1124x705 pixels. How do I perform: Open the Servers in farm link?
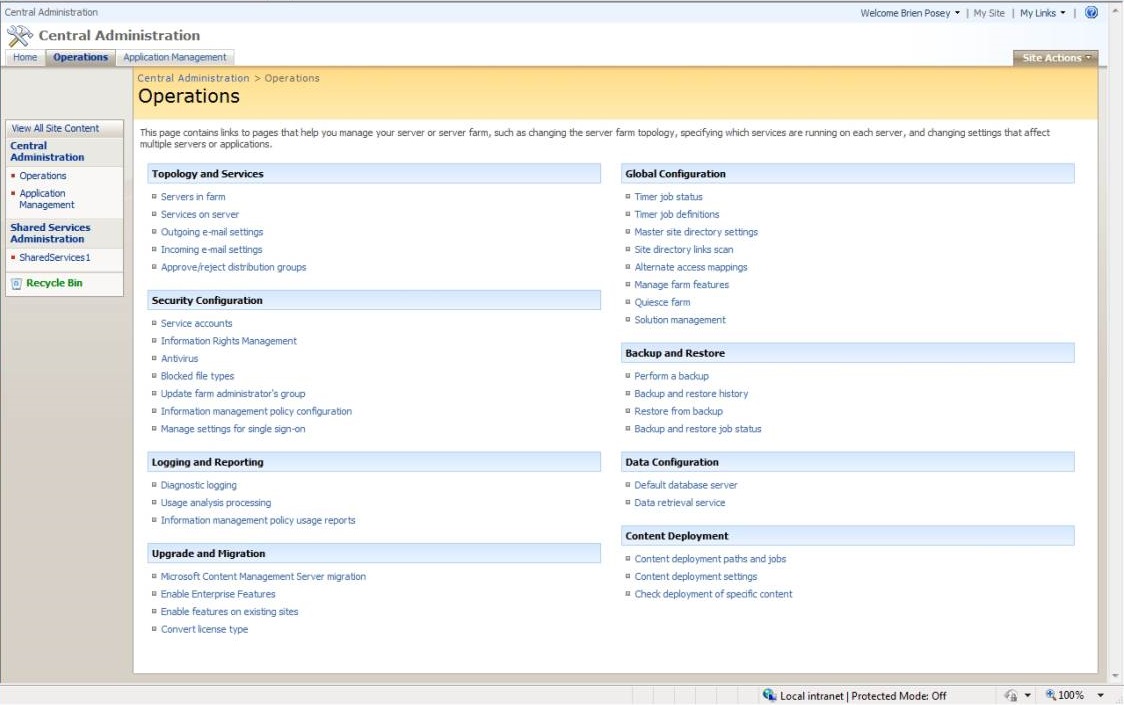[191, 197]
